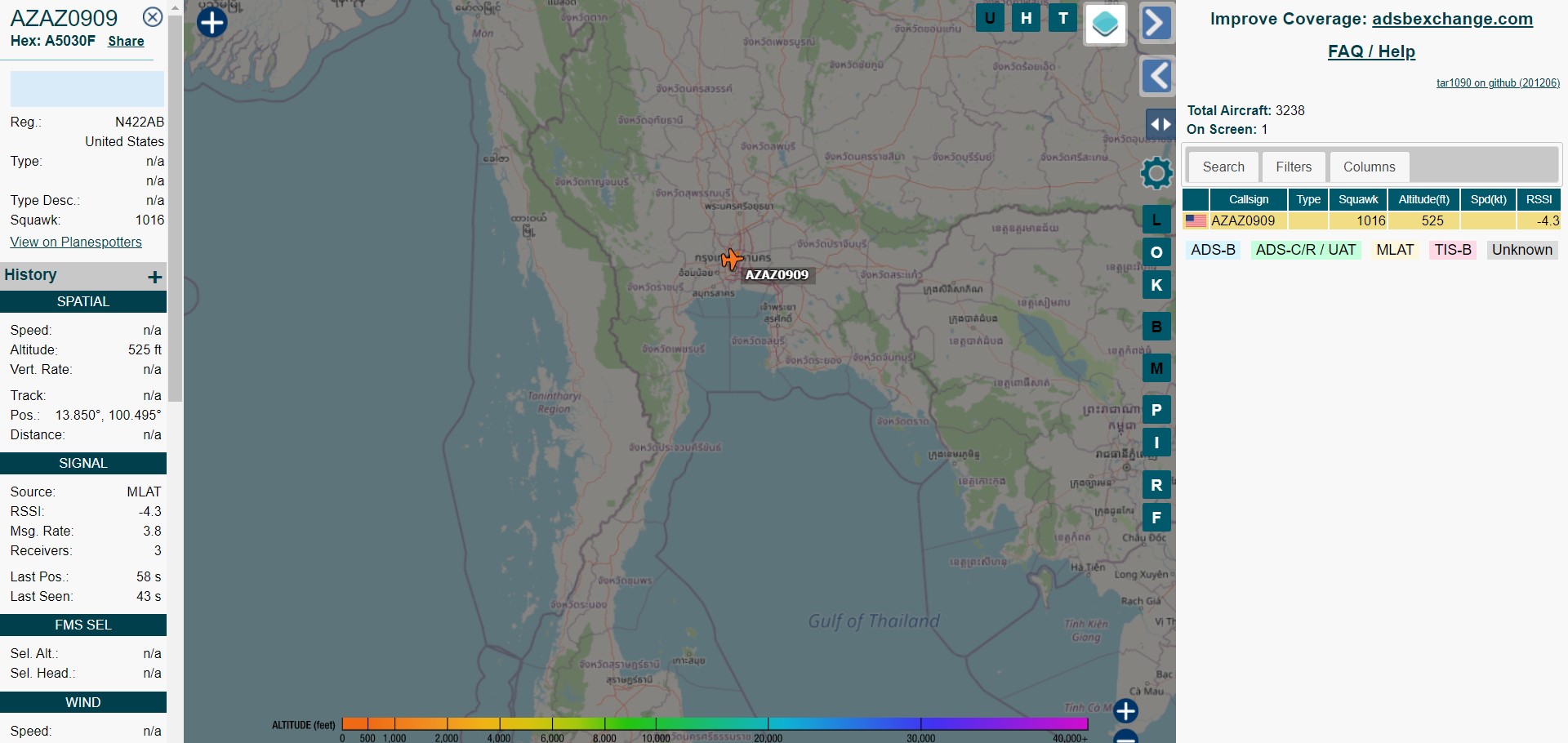Toggle the T map button

(1063, 18)
